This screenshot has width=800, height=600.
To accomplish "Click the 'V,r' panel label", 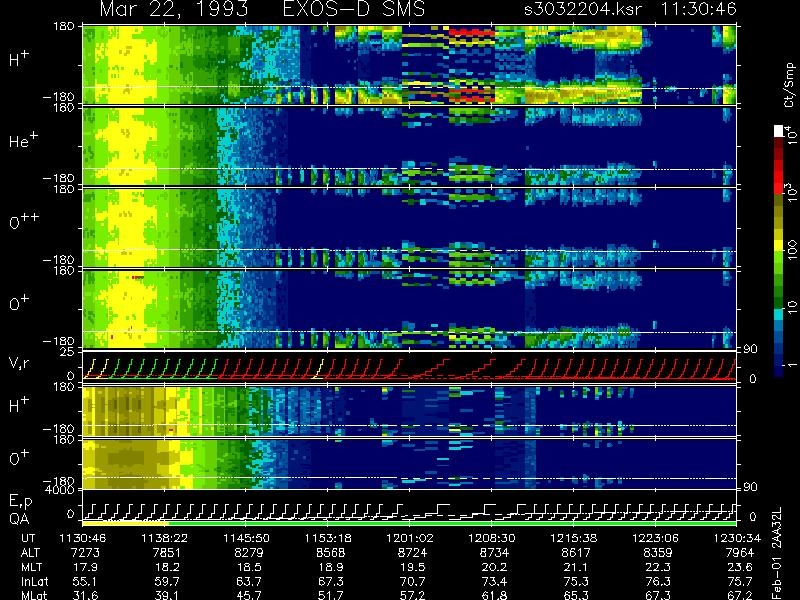I will pyautogui.click(x=19, y=363).
